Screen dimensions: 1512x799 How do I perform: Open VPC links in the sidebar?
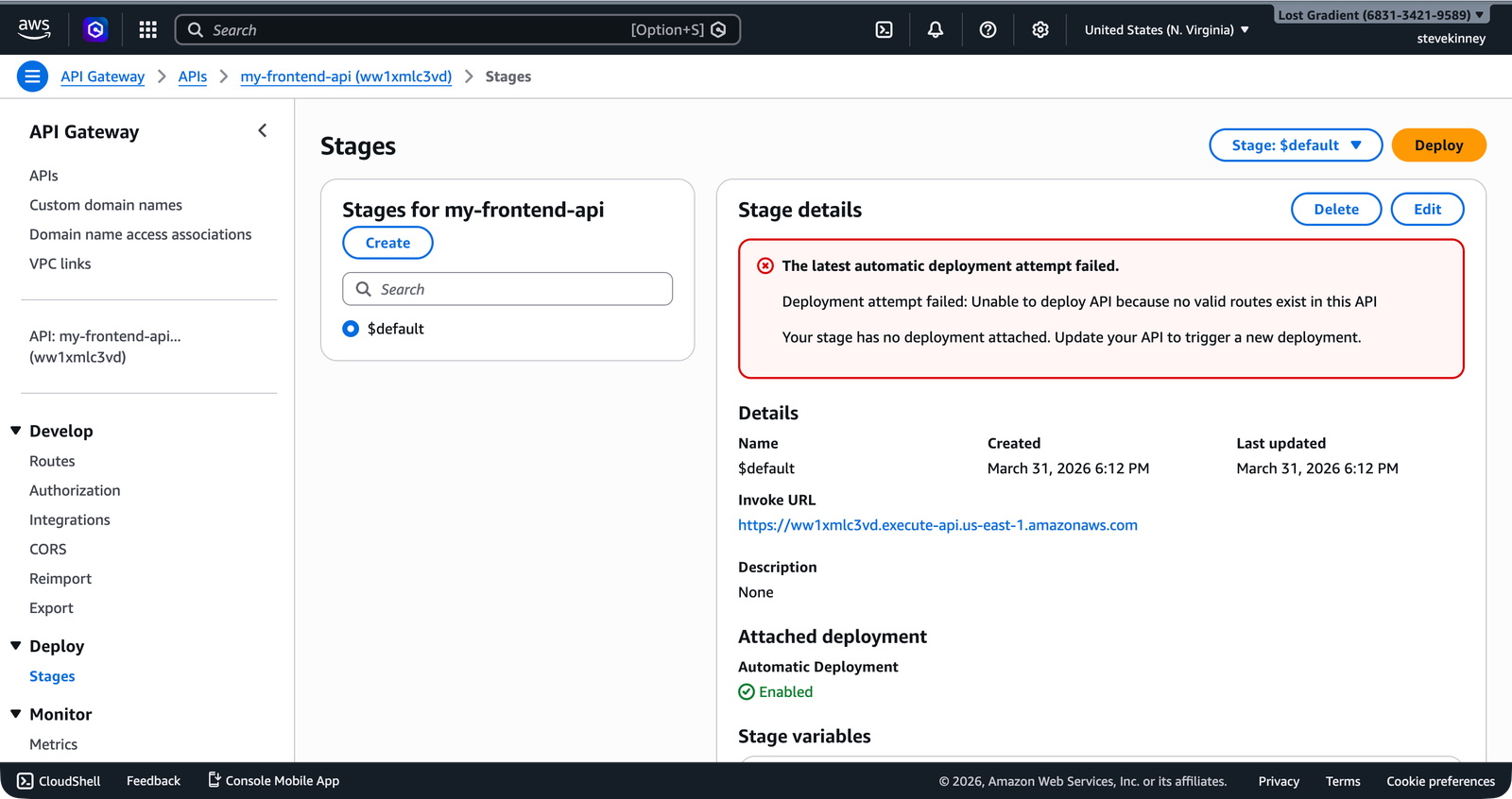[x=60, y=263]
